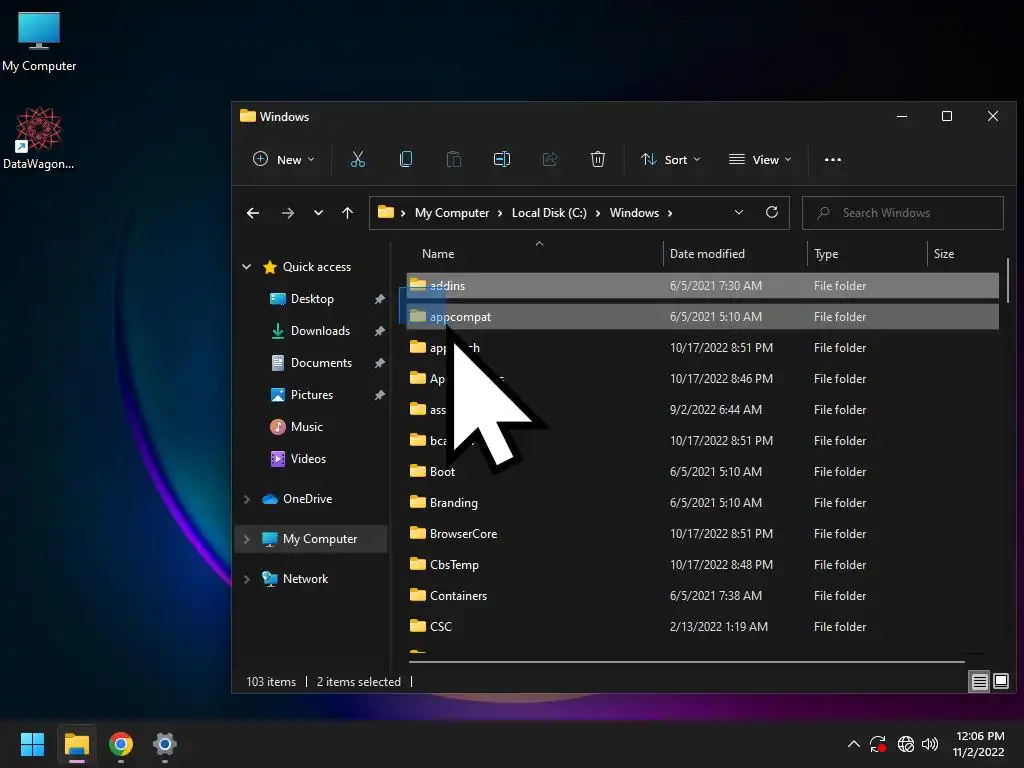The height and width of the screenshot is (768, 1024).
Task: Click the Cut scissors icon
Action: coord(358,159)
